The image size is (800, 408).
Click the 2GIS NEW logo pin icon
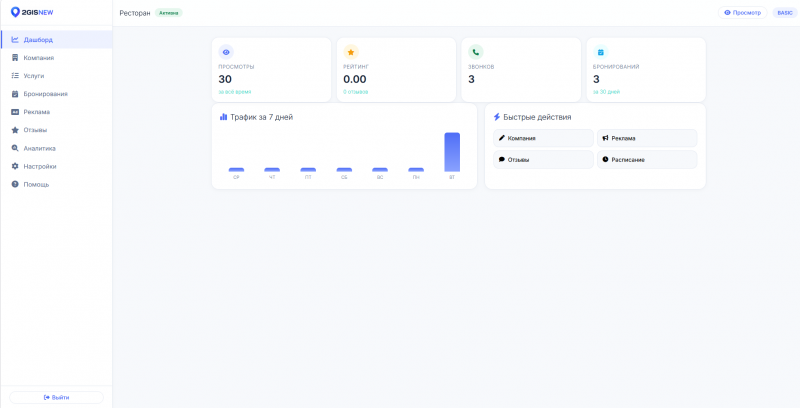(15, 12)
